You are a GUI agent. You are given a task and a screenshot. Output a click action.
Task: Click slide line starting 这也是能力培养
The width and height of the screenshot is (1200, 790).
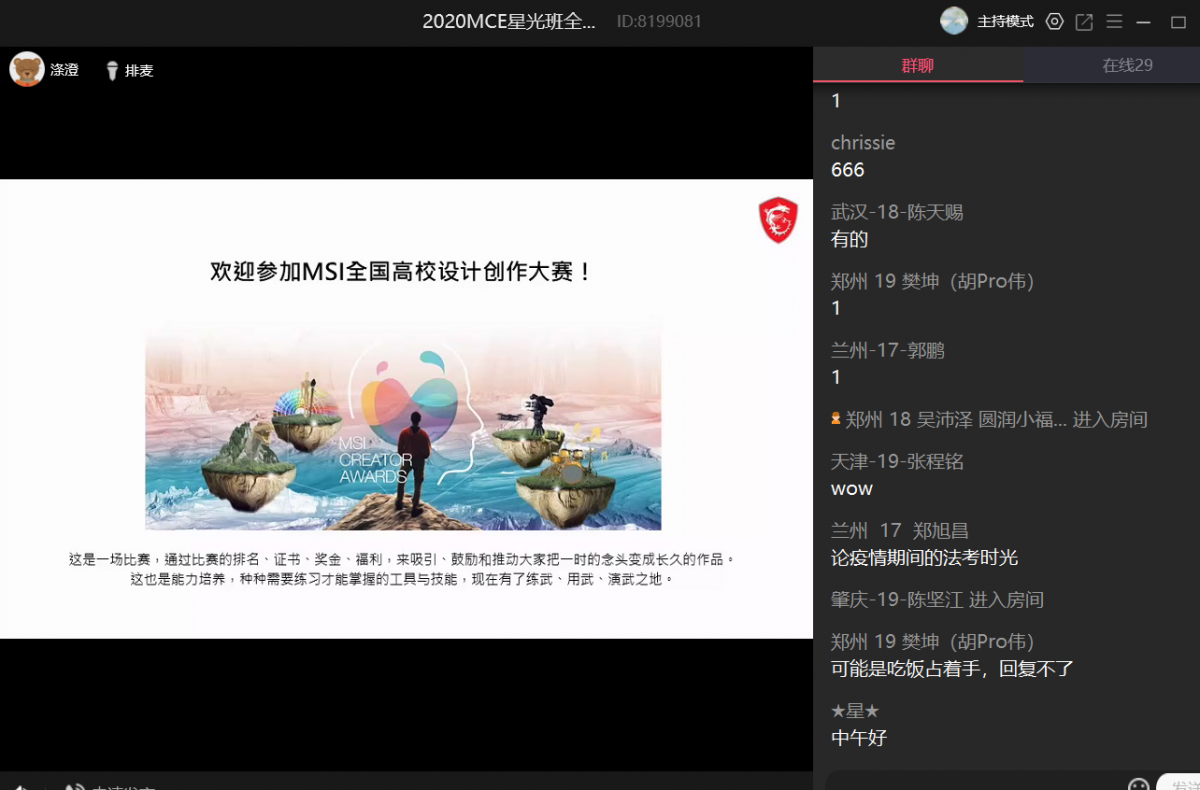point(402,579)
